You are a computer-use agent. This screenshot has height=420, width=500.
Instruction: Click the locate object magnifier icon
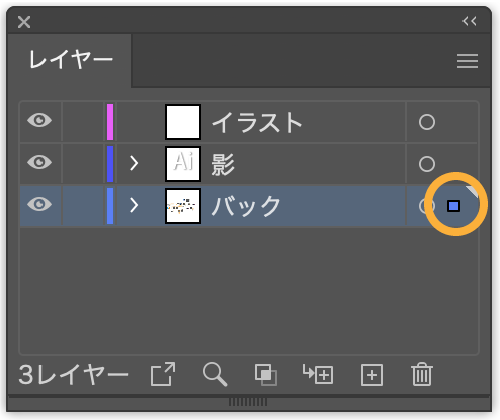pos(215,375)
